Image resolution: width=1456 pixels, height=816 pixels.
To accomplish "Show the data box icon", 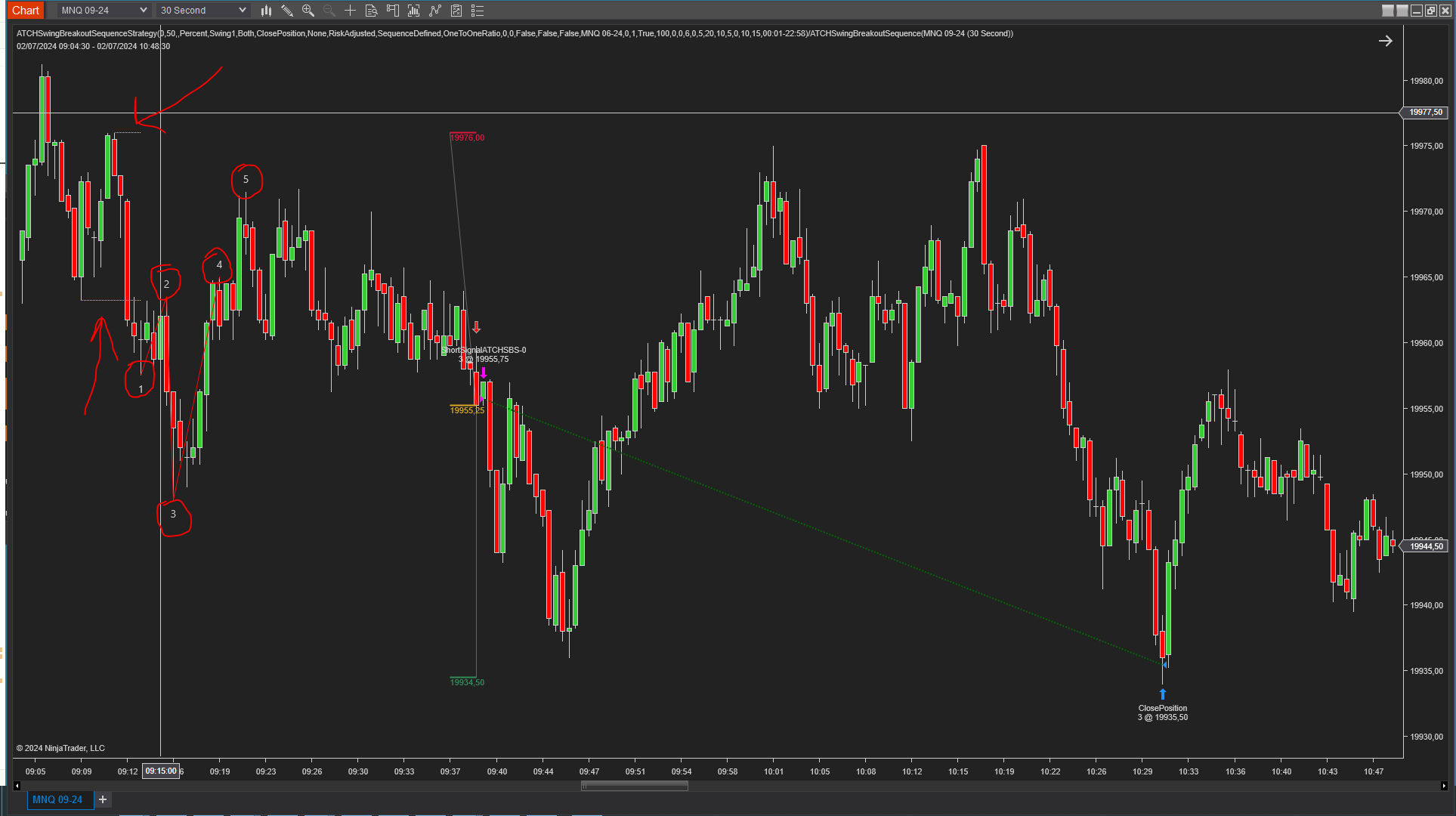I will pyautogui.click(x=371, y=11).
